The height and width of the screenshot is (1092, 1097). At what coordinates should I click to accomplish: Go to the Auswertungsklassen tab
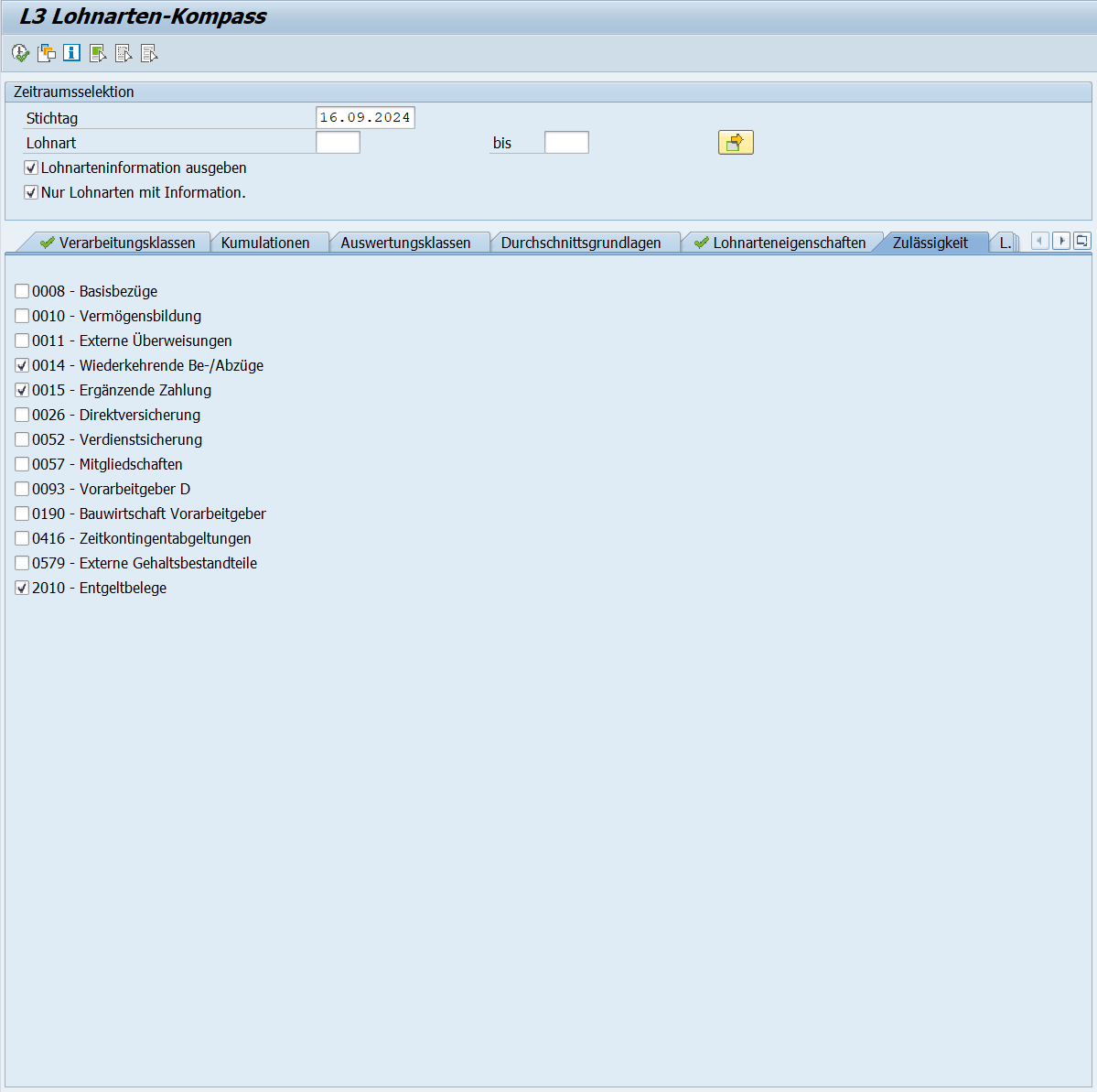tap(406, 243)
